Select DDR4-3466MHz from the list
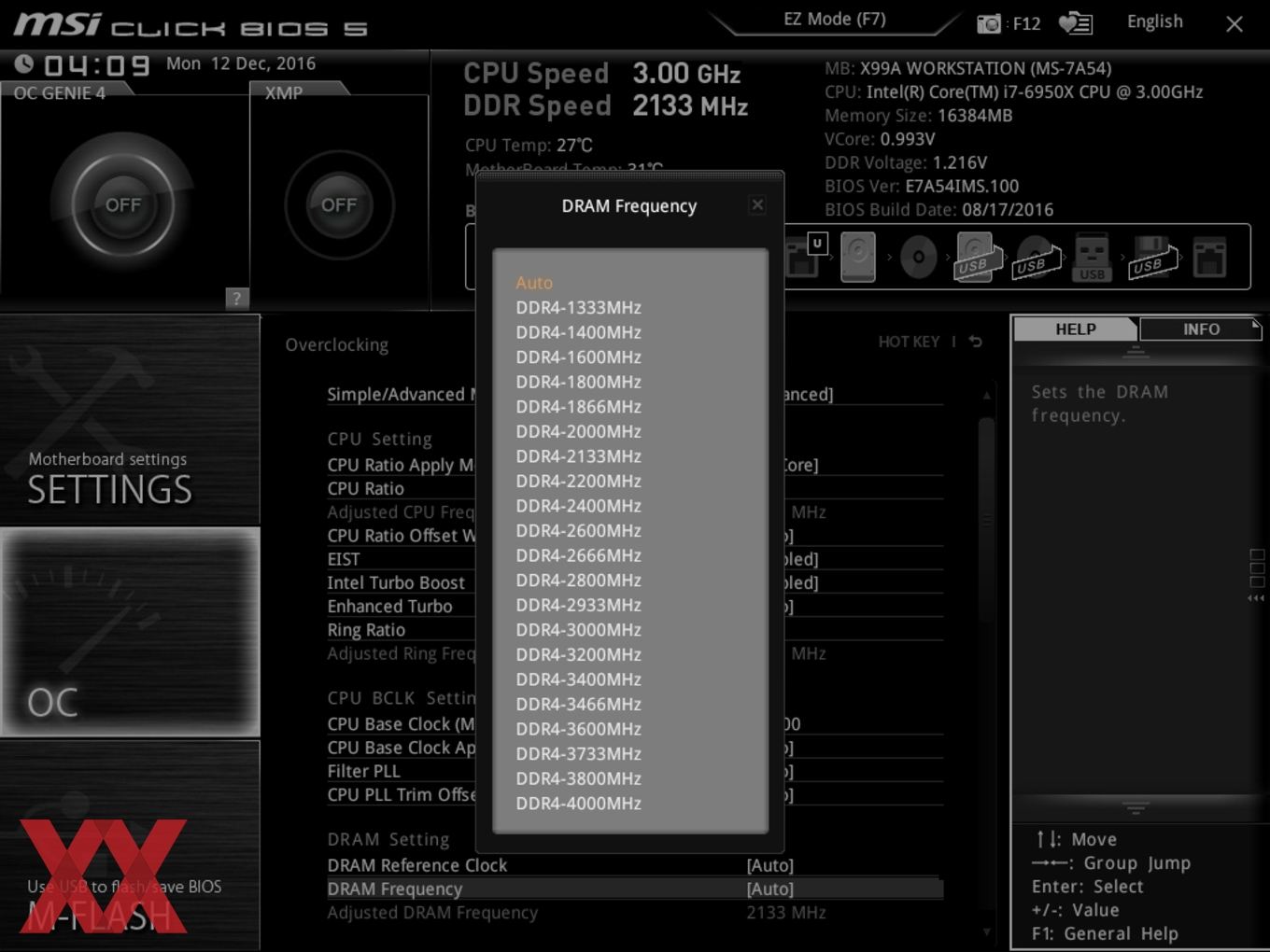 (x=579, y=704)
